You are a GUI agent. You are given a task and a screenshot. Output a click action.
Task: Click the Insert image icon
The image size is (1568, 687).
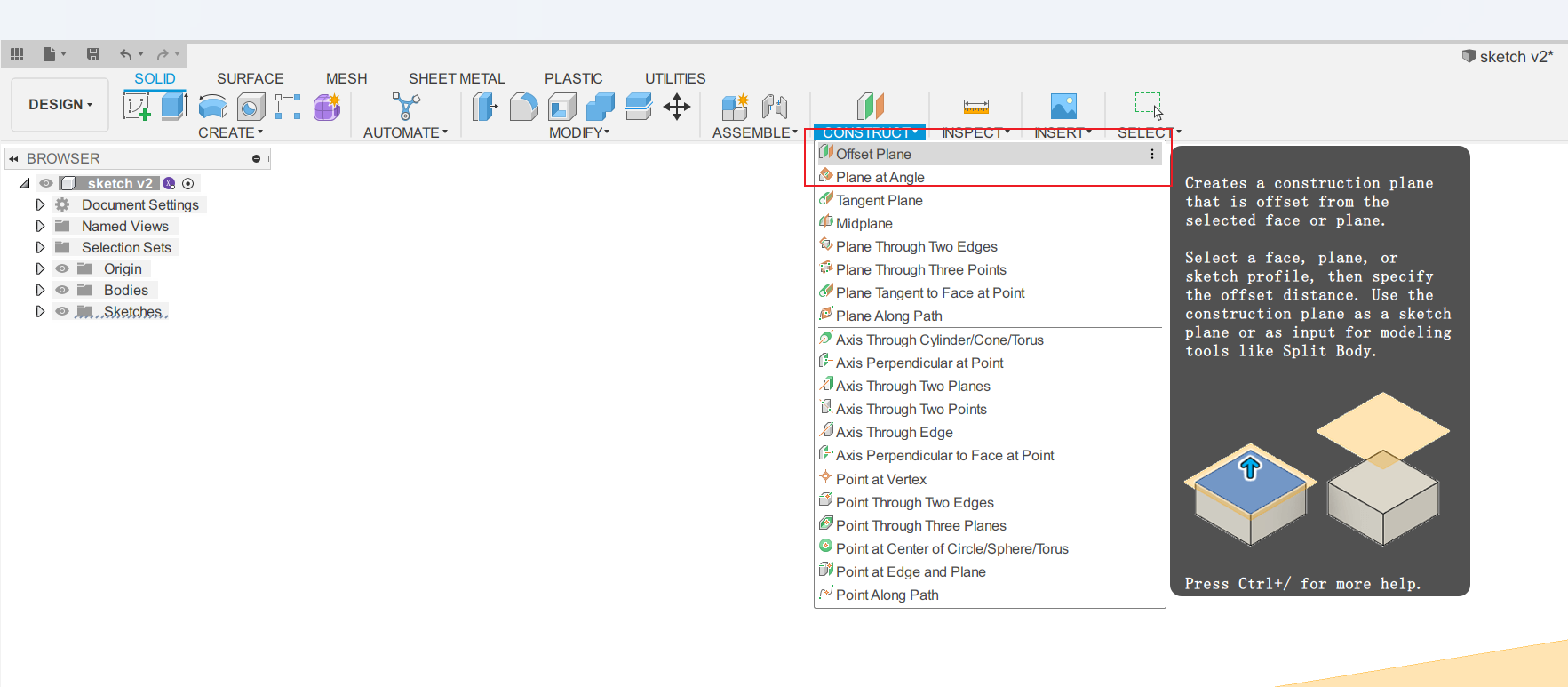click(1063, 107)
